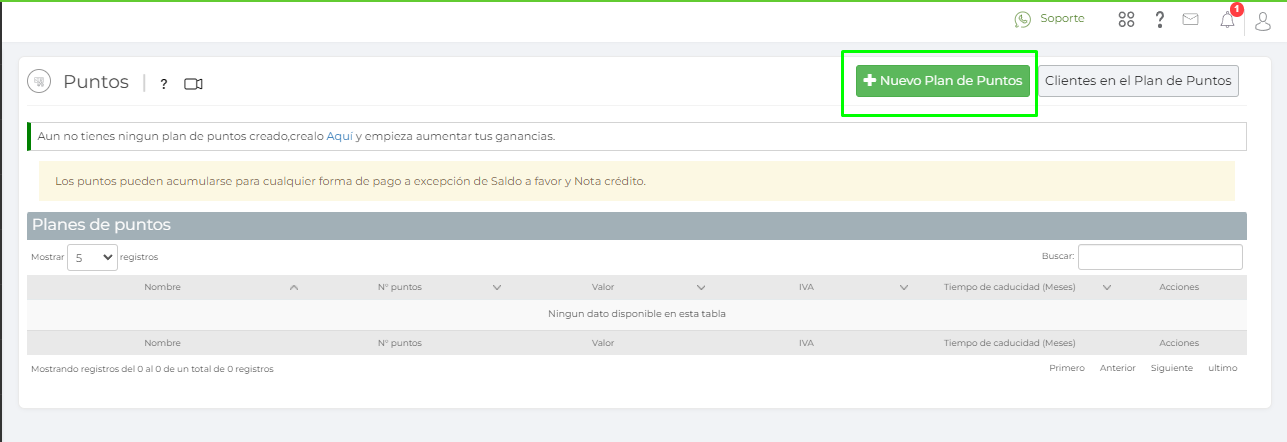The height and width of the screenshot is (442, 1287).
Task: Go to Siguiente page
Action: (x=1171, y=368)
